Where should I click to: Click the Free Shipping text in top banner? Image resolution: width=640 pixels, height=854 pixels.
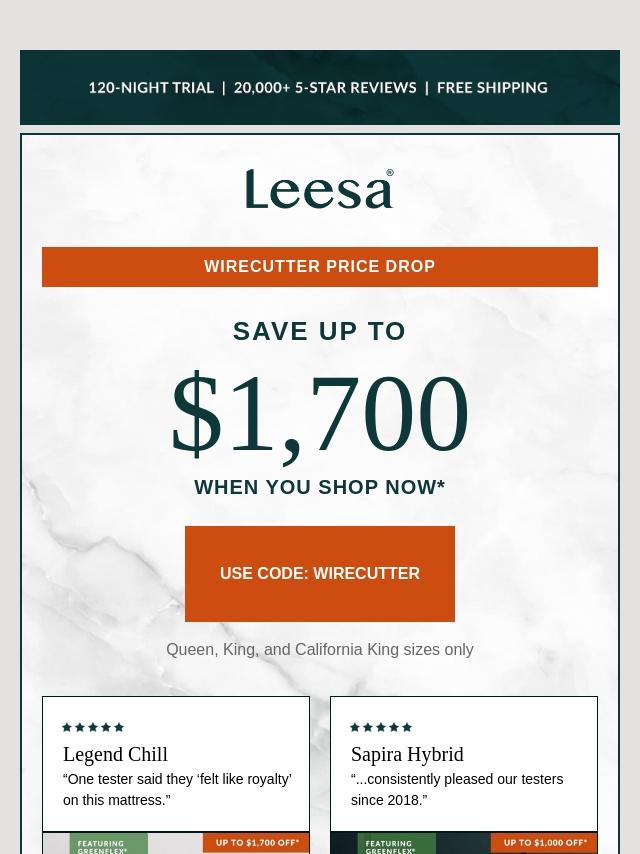pos(492,88)
